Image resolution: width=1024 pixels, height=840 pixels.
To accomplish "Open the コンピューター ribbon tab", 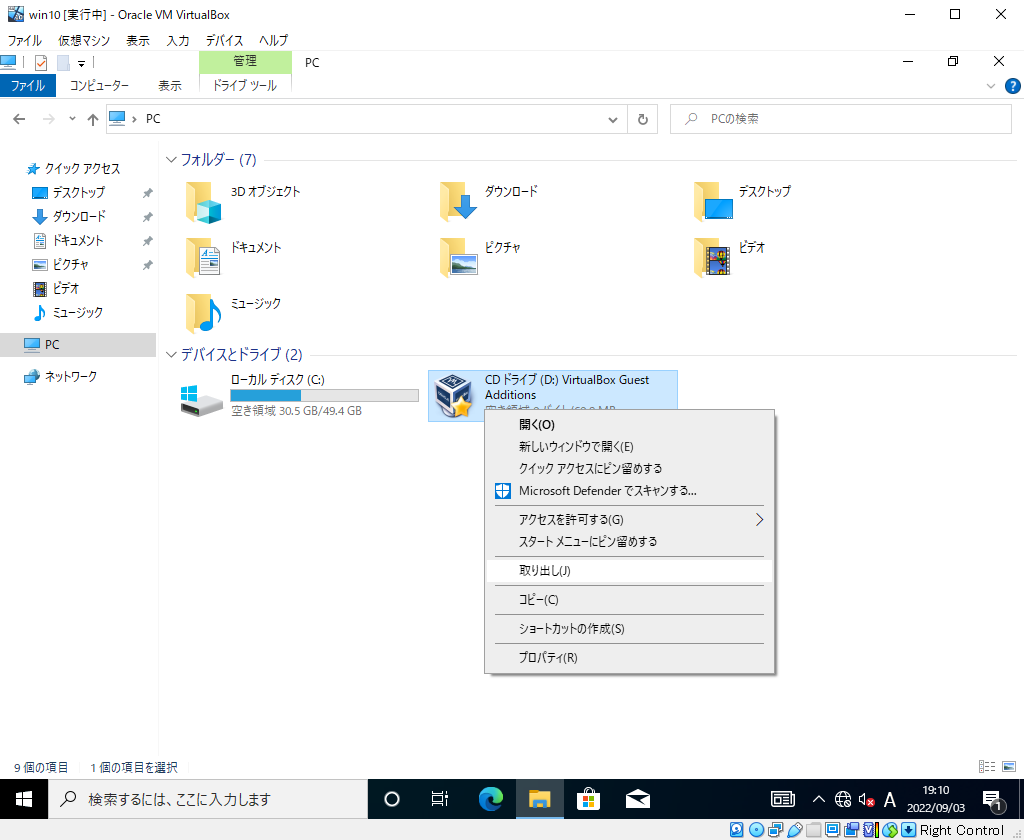I will [x=99, y=86].
